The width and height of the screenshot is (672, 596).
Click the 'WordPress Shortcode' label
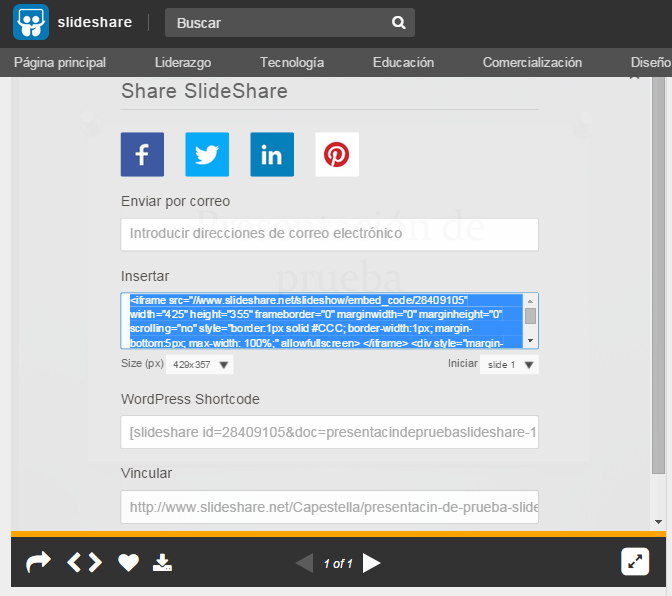coord(190,399)
